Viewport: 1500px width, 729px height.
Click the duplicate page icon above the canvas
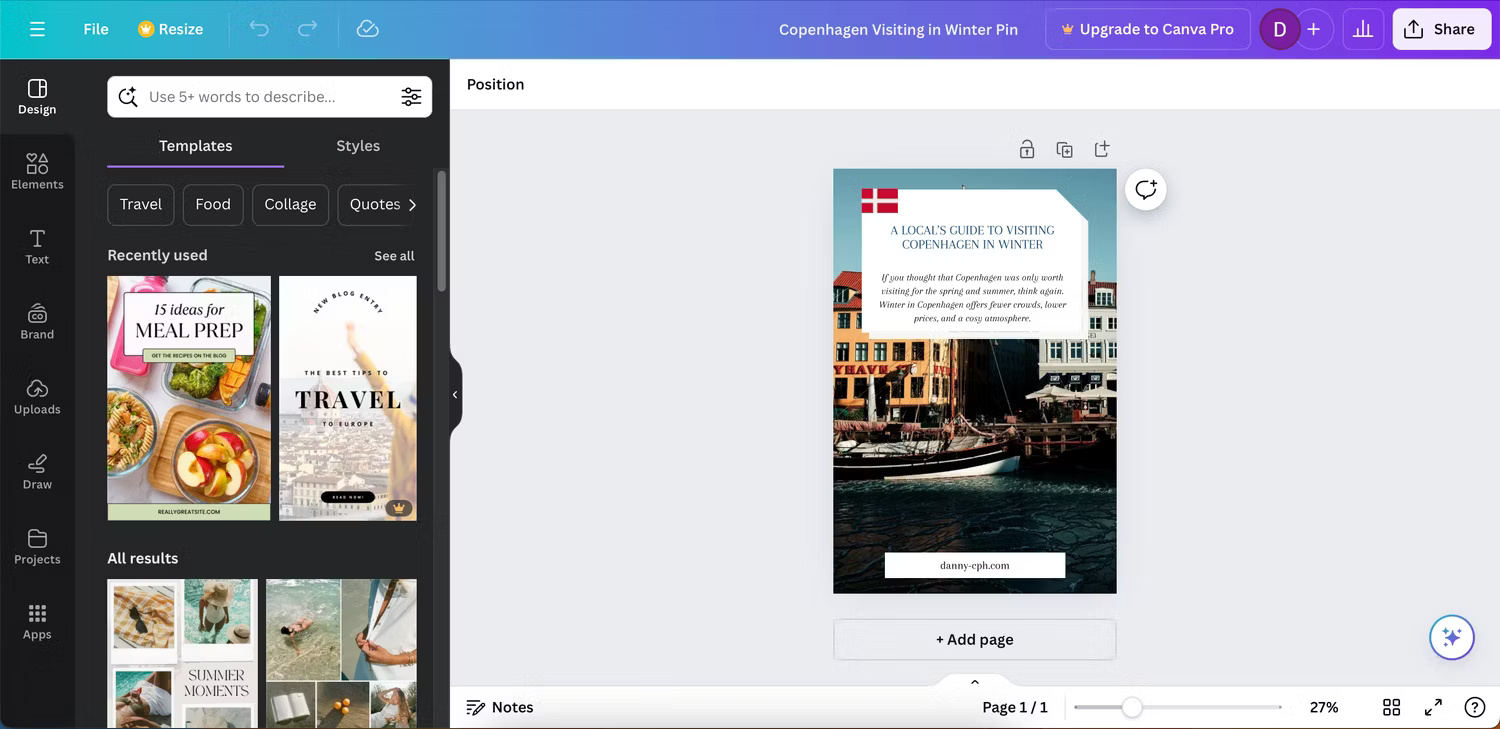tap(1064, 148)
